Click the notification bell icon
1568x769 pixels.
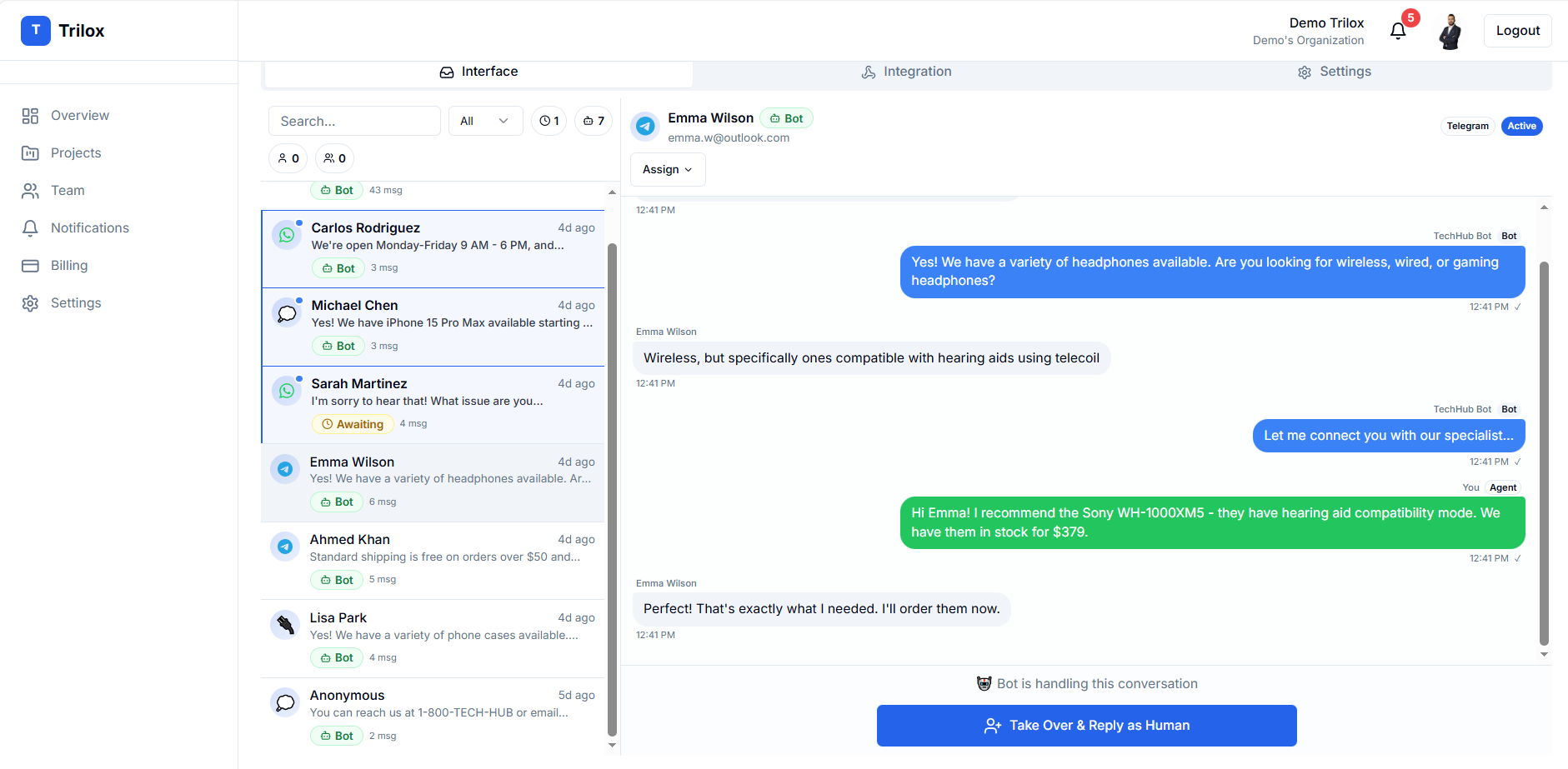1398,32
